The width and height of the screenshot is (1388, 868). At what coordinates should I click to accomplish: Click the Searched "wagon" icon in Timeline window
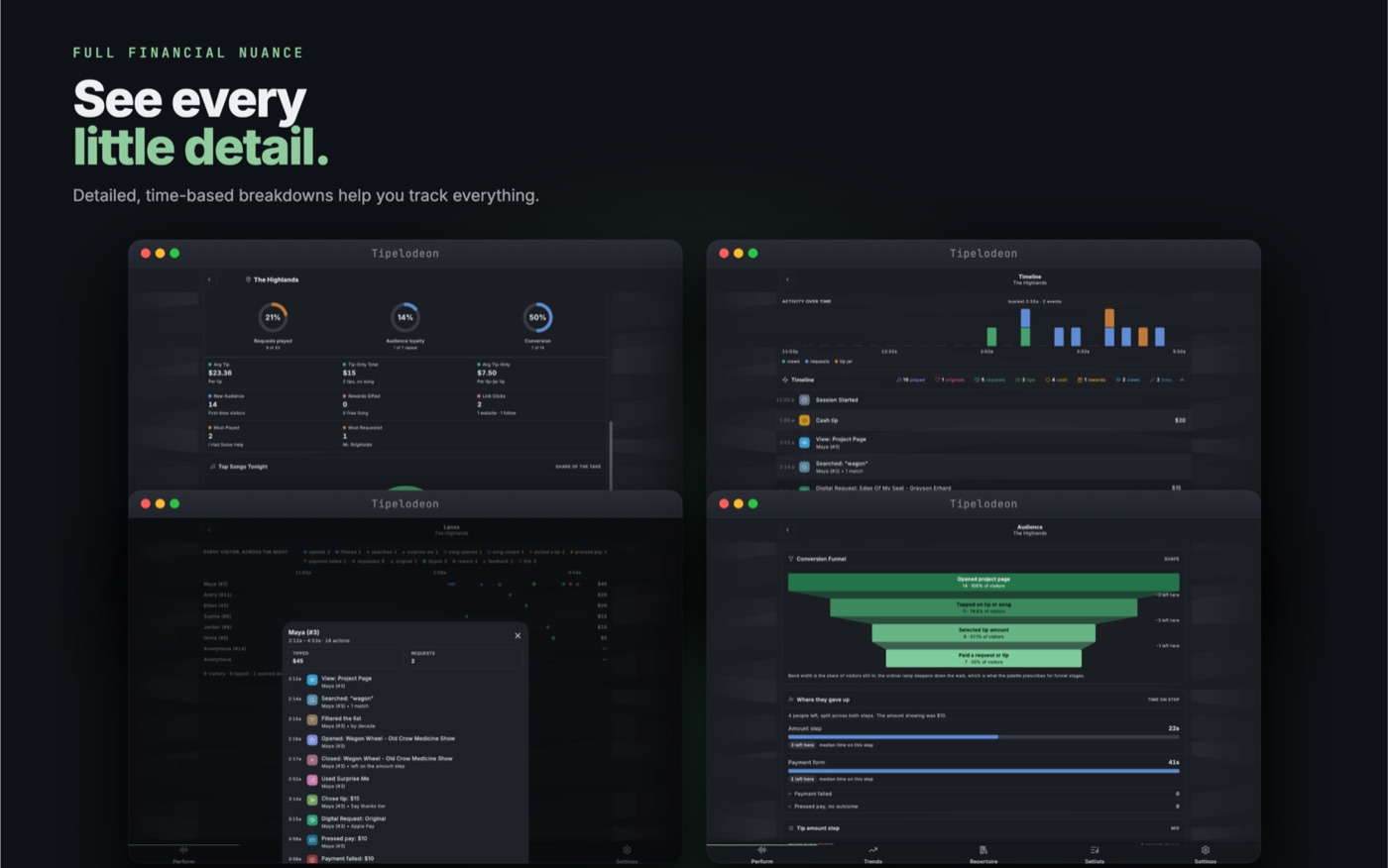click(804, 466)
